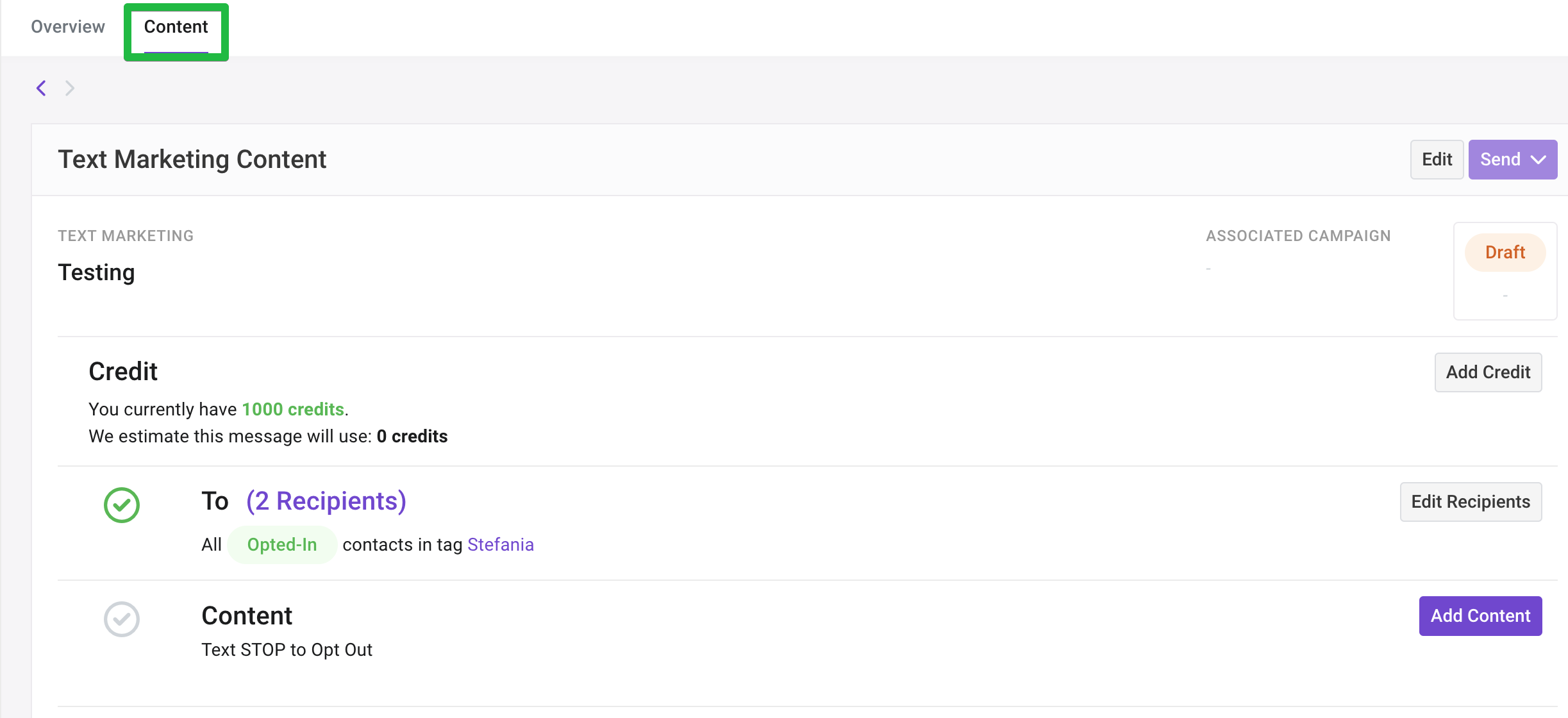Viewport: 1568px width, 718px height.
Task: Open Edit Recipients
Action: click(x=1471, y=502)
